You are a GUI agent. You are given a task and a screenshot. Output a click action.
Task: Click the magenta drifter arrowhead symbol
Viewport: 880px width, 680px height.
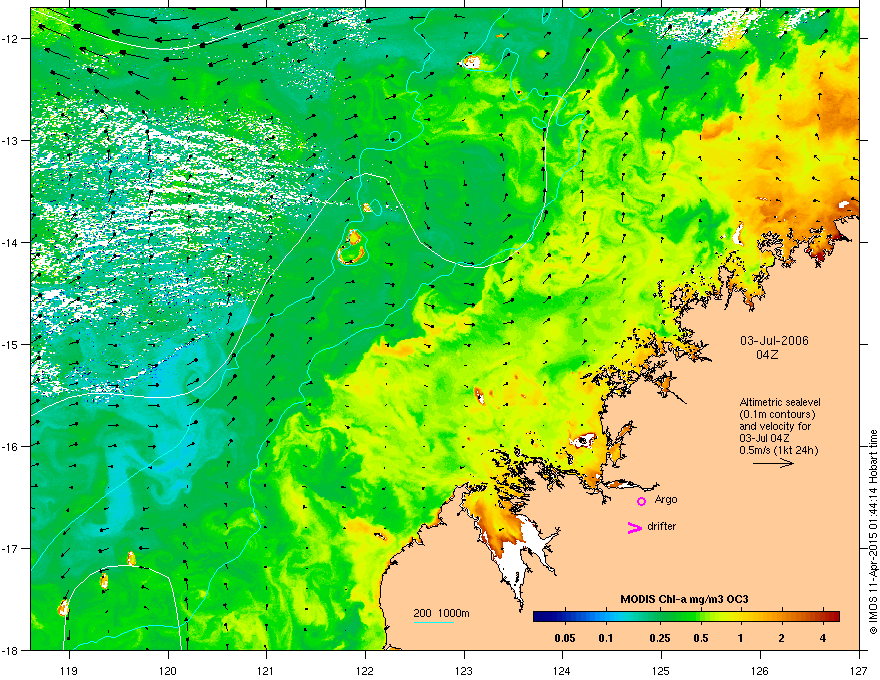(635, 527)
